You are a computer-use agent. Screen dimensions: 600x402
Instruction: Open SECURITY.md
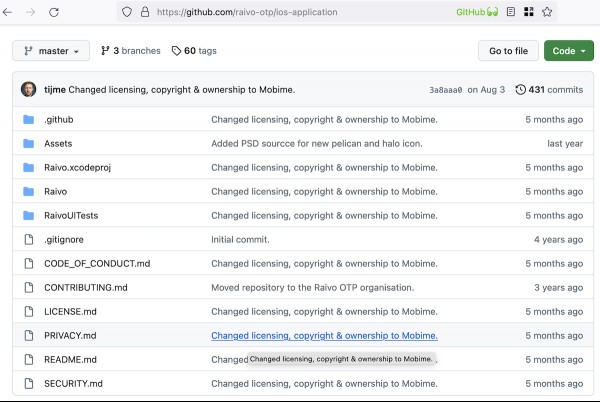(73, 384)
